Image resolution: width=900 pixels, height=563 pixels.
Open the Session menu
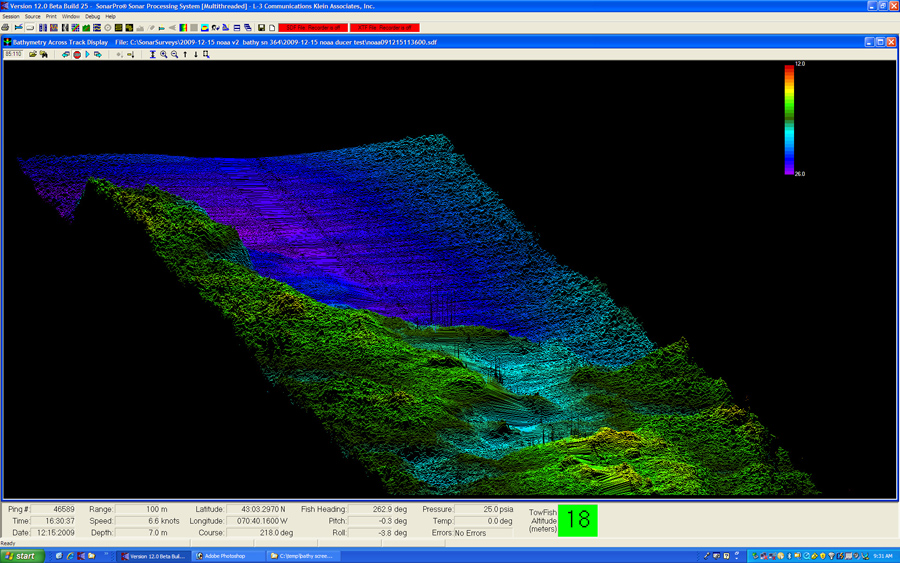coord(10,17)
